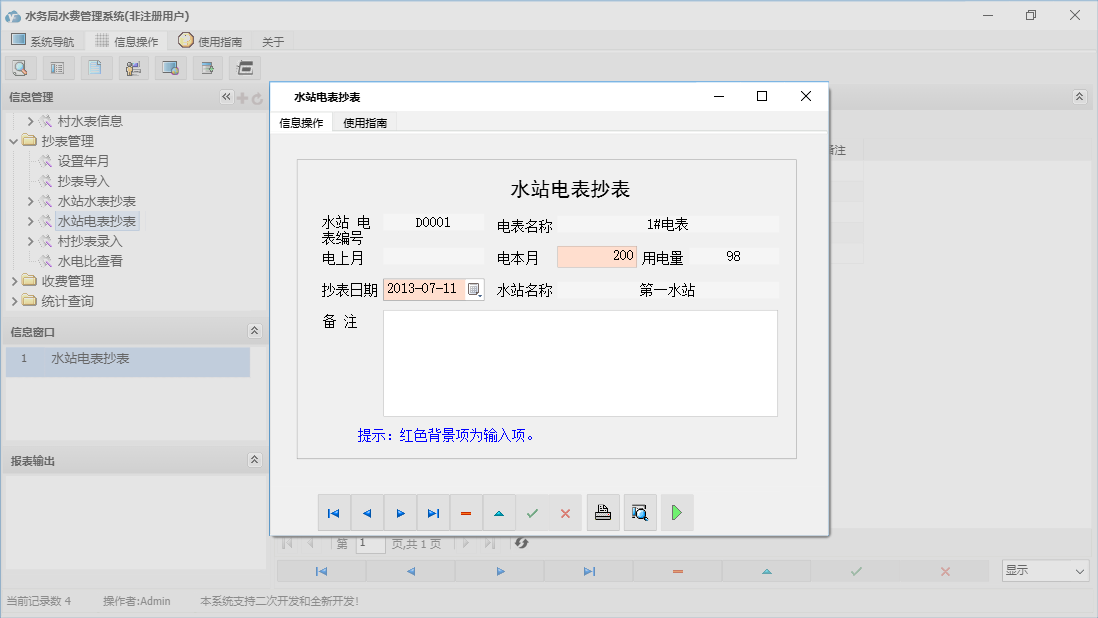
Task: Open the 系统导航 menu
Action: coord(43,41)
